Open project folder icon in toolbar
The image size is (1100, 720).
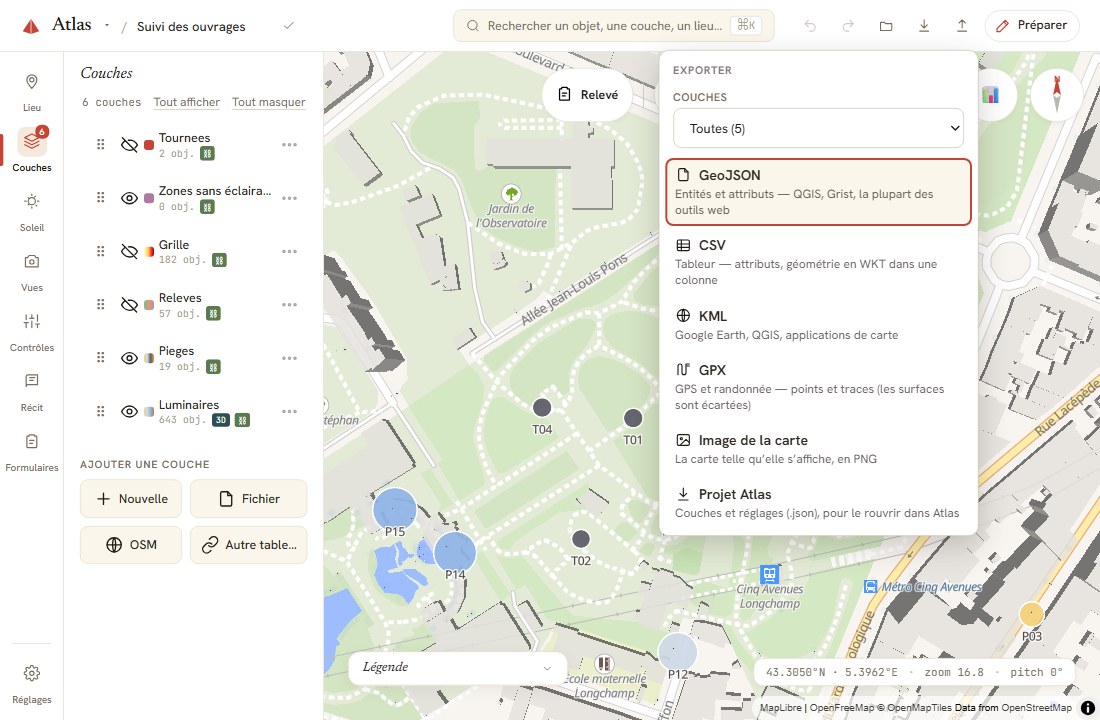pyautogui.click(x=886, y=26)
